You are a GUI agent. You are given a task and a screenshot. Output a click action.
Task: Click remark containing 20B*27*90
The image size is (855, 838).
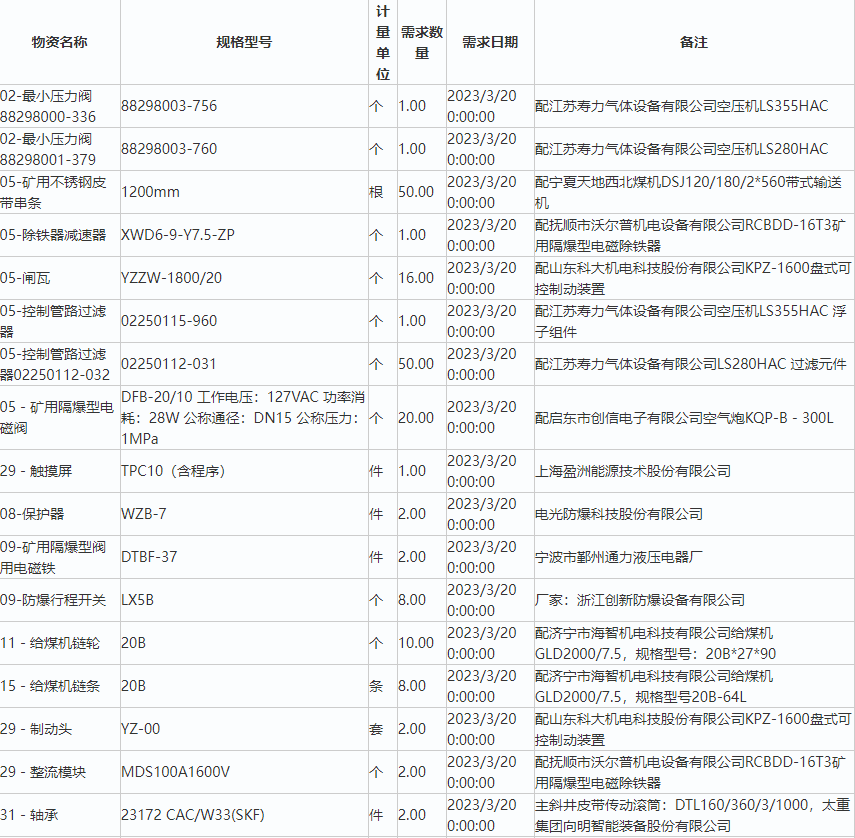(694, 643)
